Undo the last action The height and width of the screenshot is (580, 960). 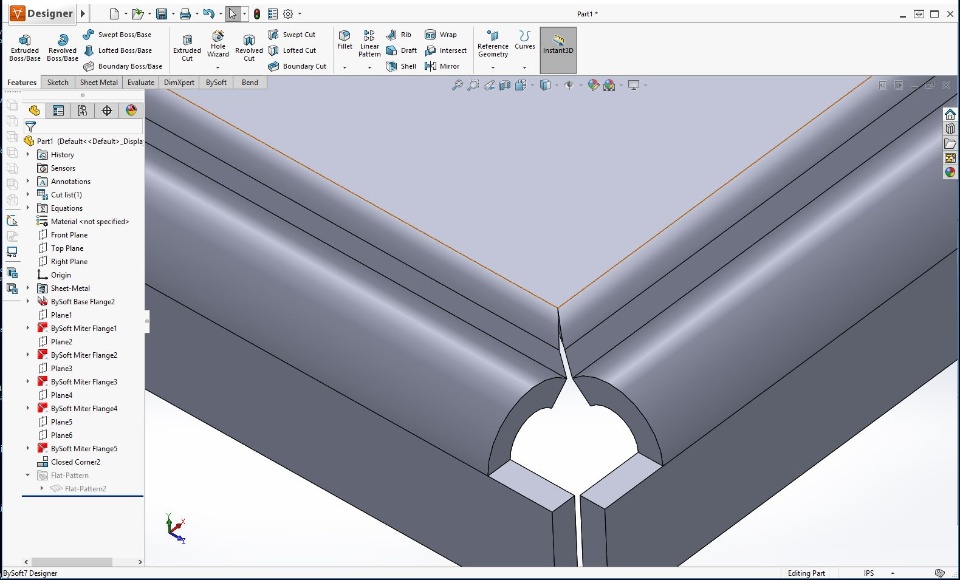(209, 13)
